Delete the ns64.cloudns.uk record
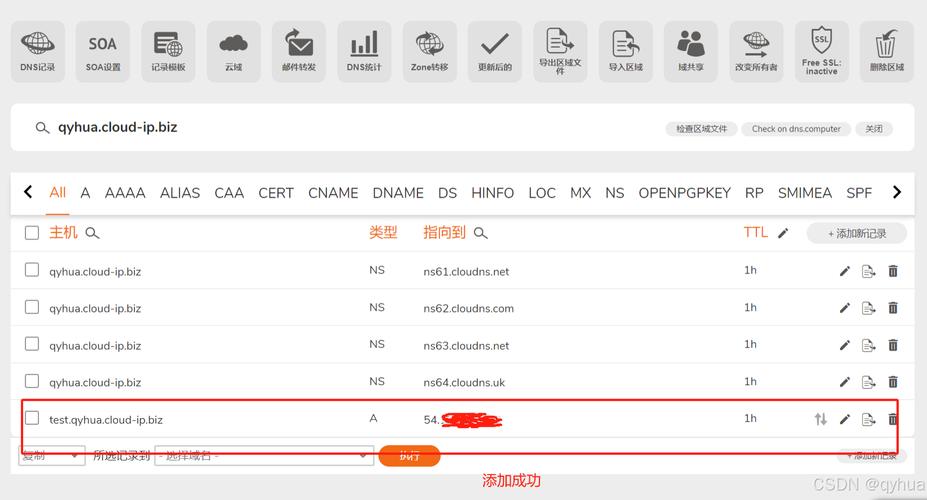The height and width of the screenshot is (500, 927). [x=893, y=382]
